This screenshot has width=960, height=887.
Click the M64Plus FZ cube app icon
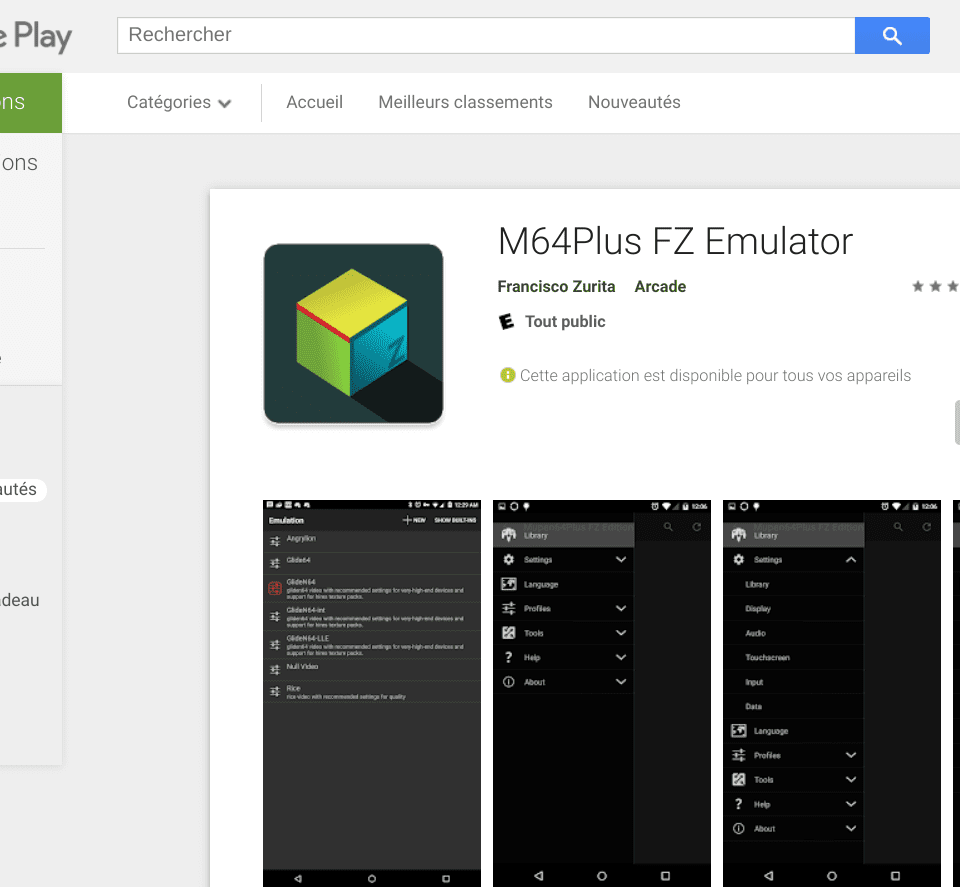pyautogui.click(x=353, y=334)
